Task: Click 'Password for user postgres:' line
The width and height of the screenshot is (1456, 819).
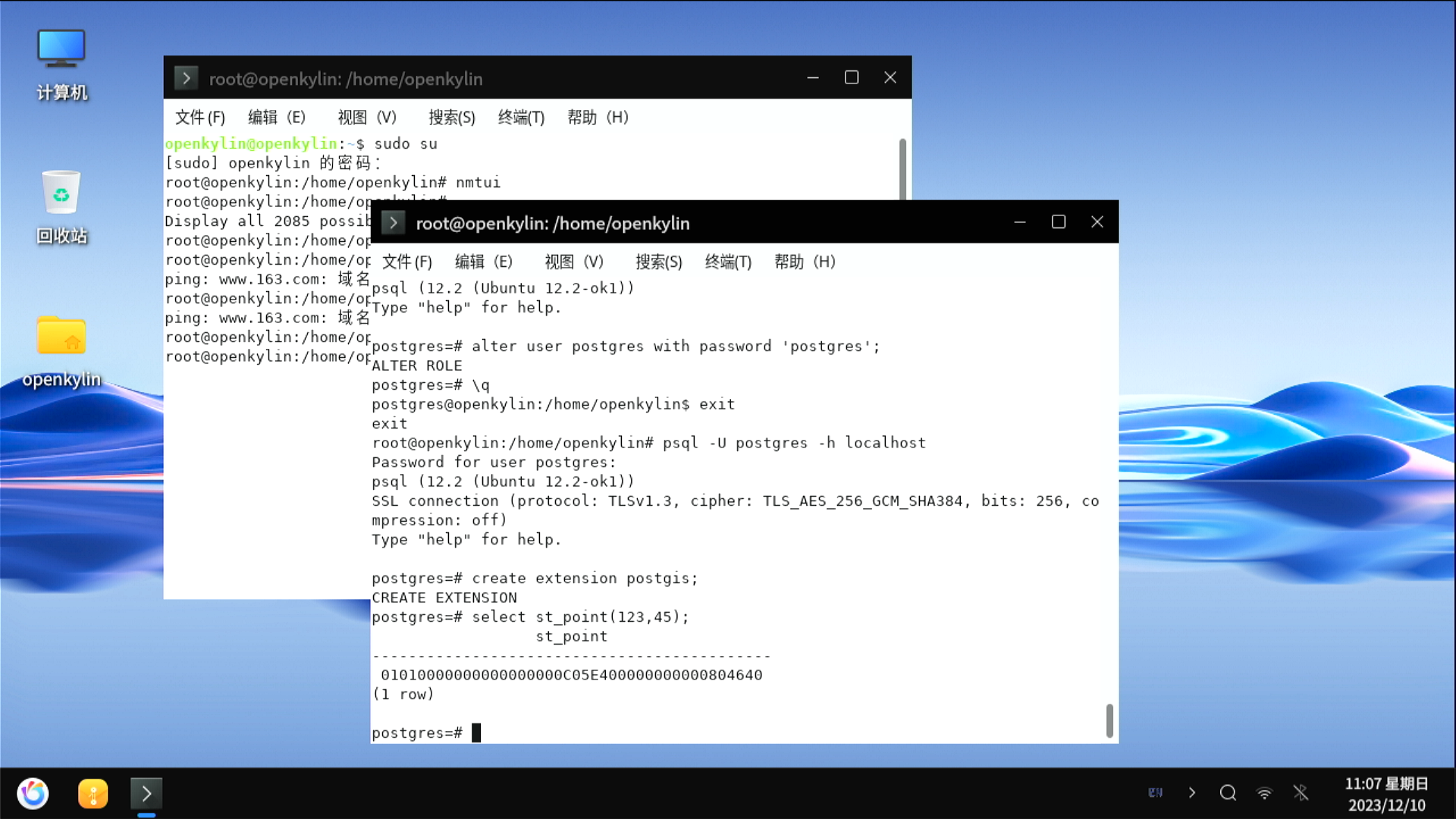Action: 494,463
